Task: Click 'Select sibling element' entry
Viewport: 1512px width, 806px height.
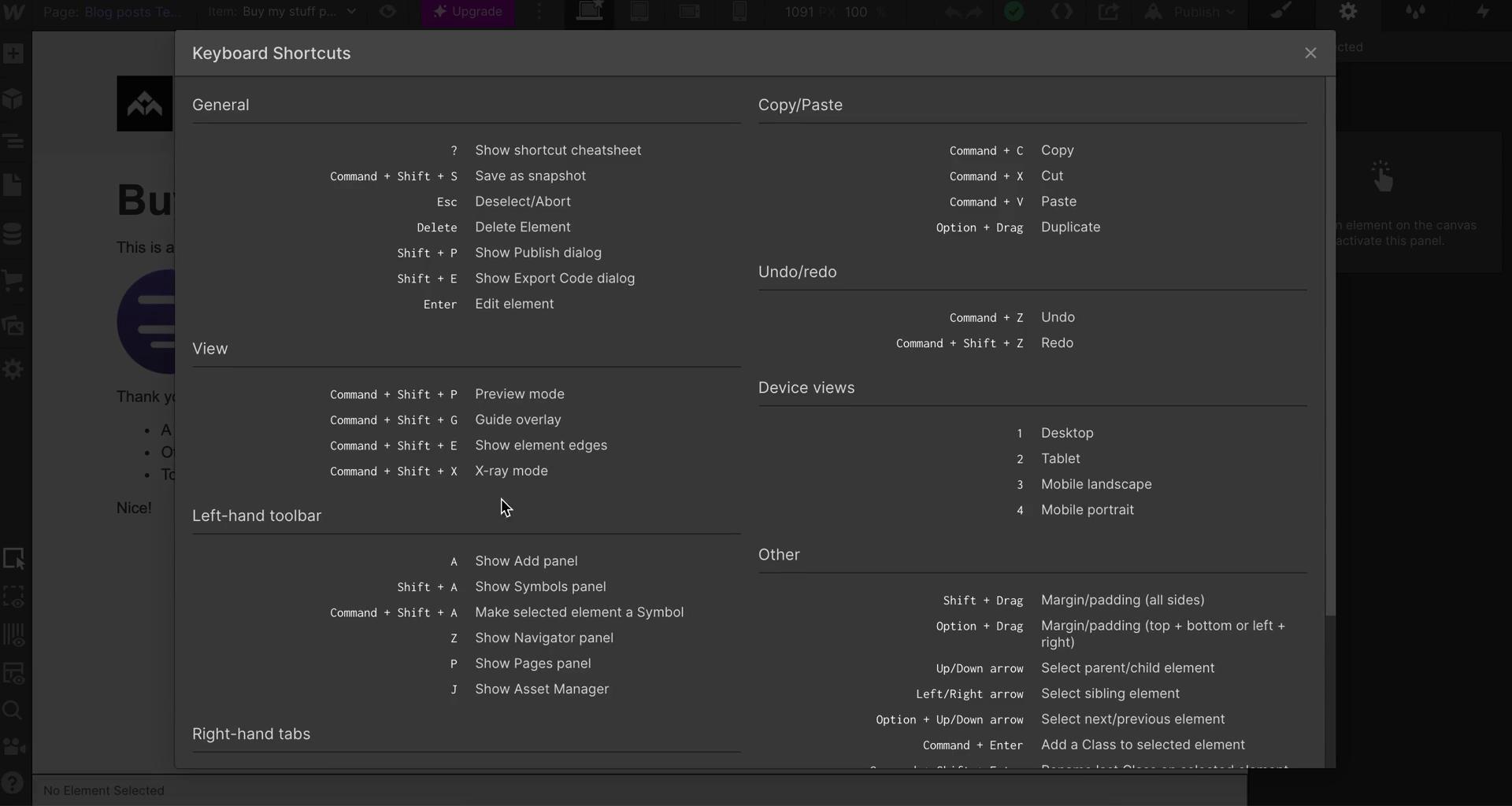Action: tap(1110, 694)
